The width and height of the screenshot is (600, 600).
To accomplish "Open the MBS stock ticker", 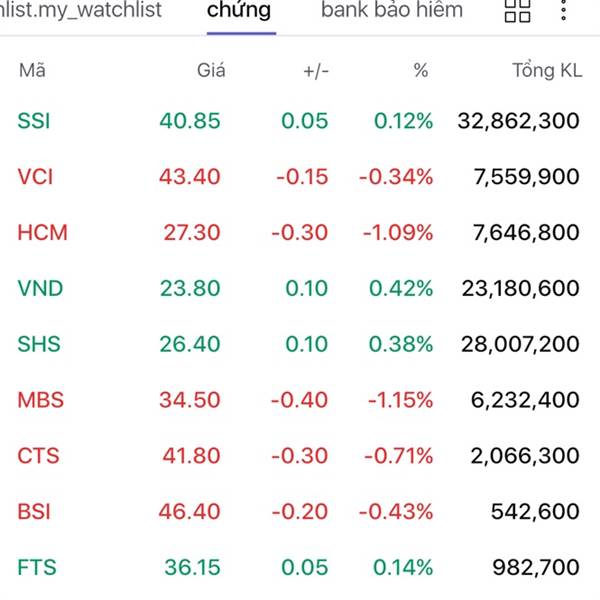I will pyautogui.click(x=40, y=400).
